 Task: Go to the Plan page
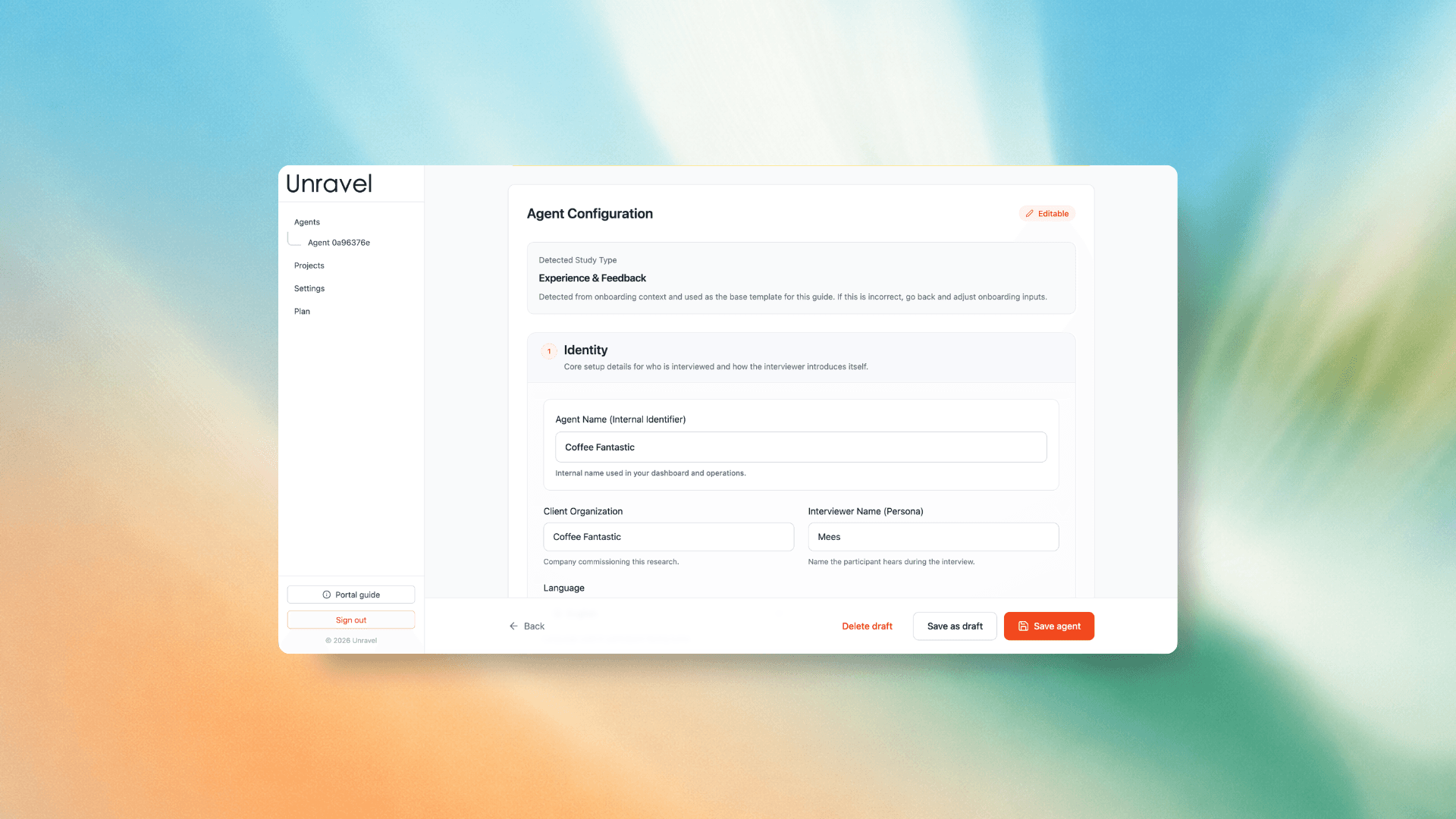pos(302,311)
